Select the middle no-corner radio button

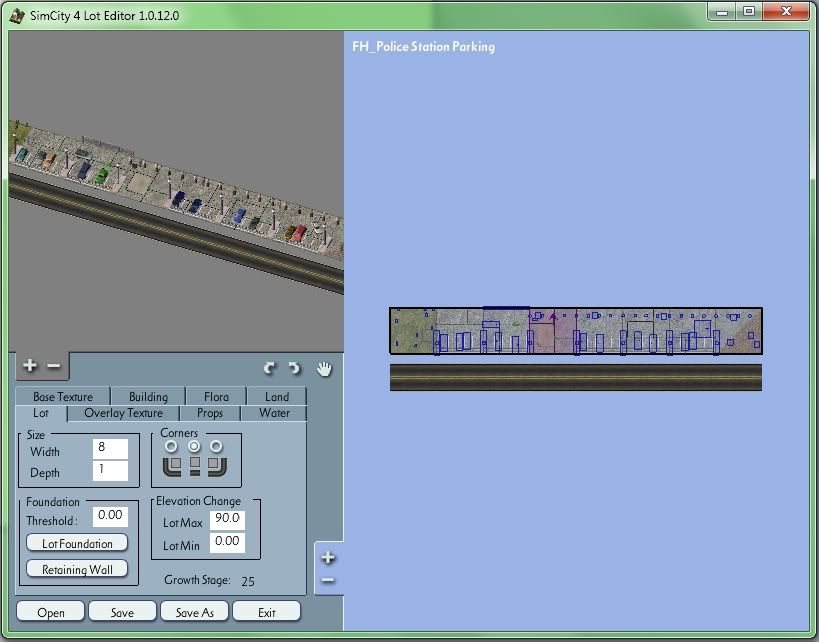(x=194, y=447)
